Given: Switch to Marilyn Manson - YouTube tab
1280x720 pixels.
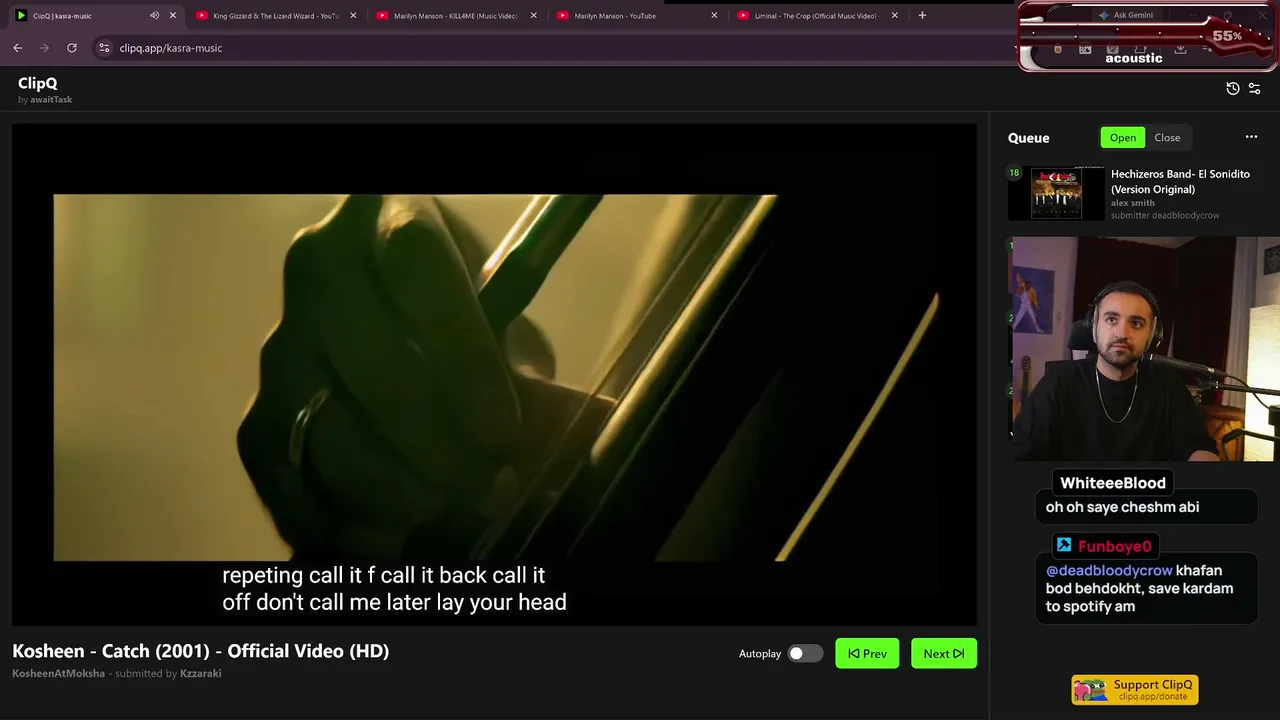Looking at the screenshot, I should (635, 16).
